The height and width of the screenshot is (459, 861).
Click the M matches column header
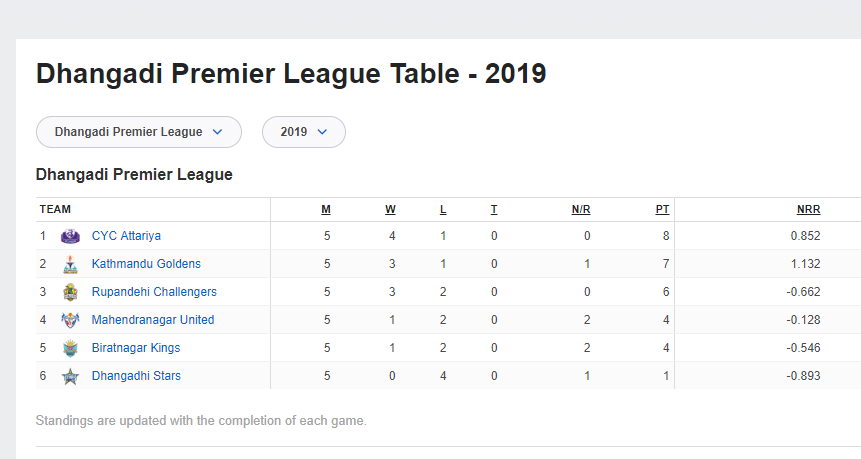point(326,210)
